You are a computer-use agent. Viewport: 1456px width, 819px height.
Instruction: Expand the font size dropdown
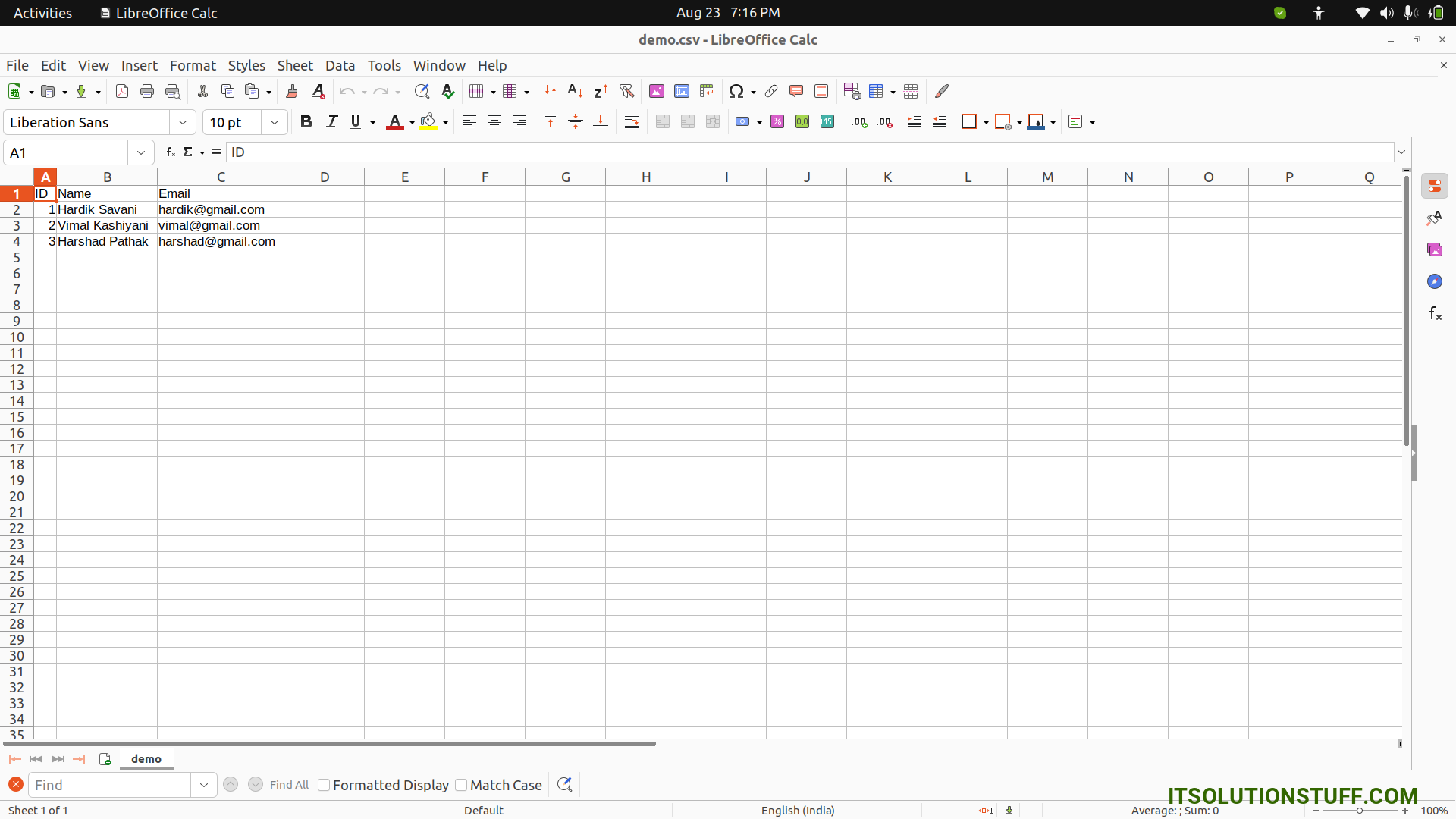pyautogui.click(x=275, y=121)
